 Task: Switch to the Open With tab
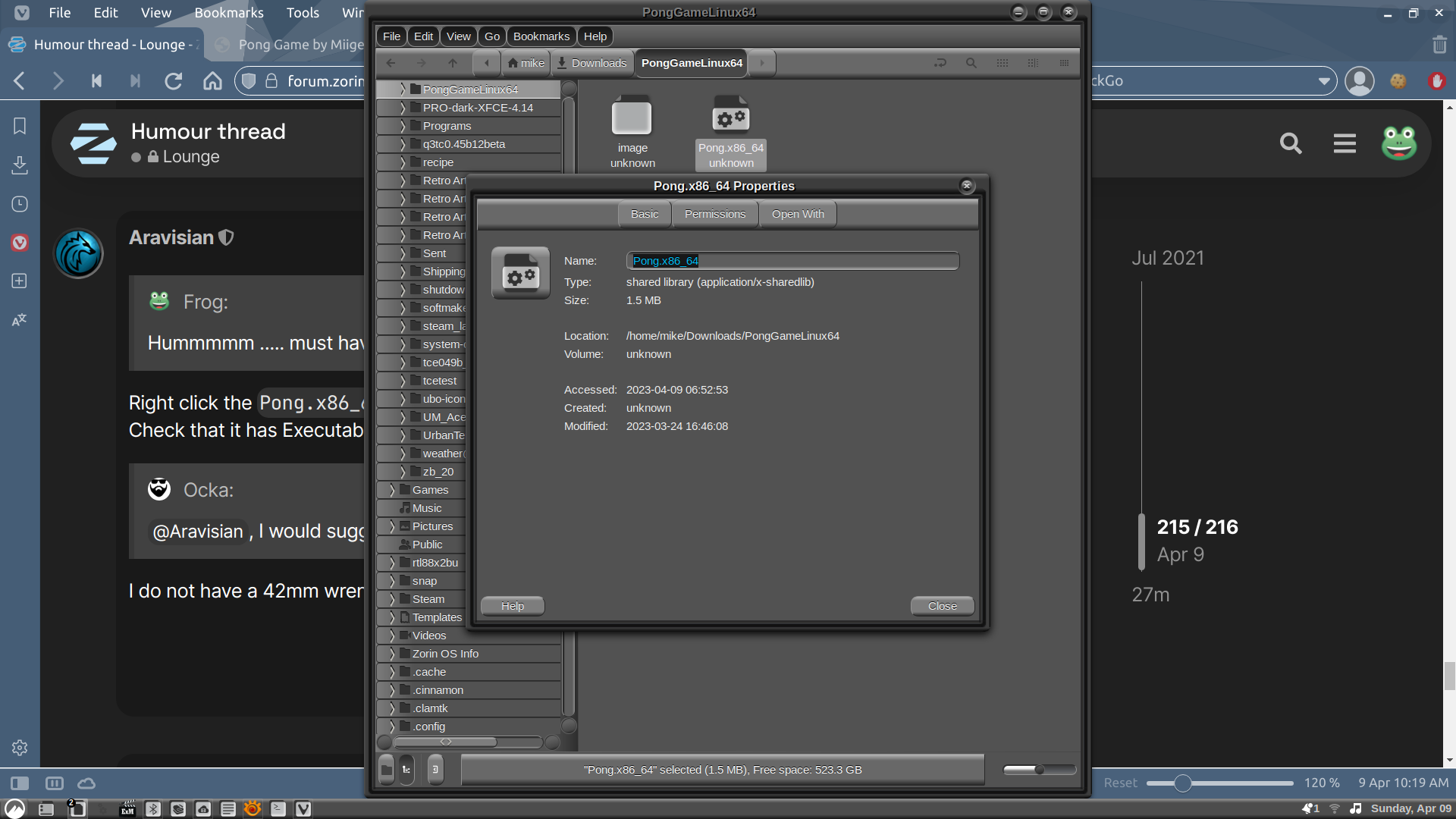[798, 214]
